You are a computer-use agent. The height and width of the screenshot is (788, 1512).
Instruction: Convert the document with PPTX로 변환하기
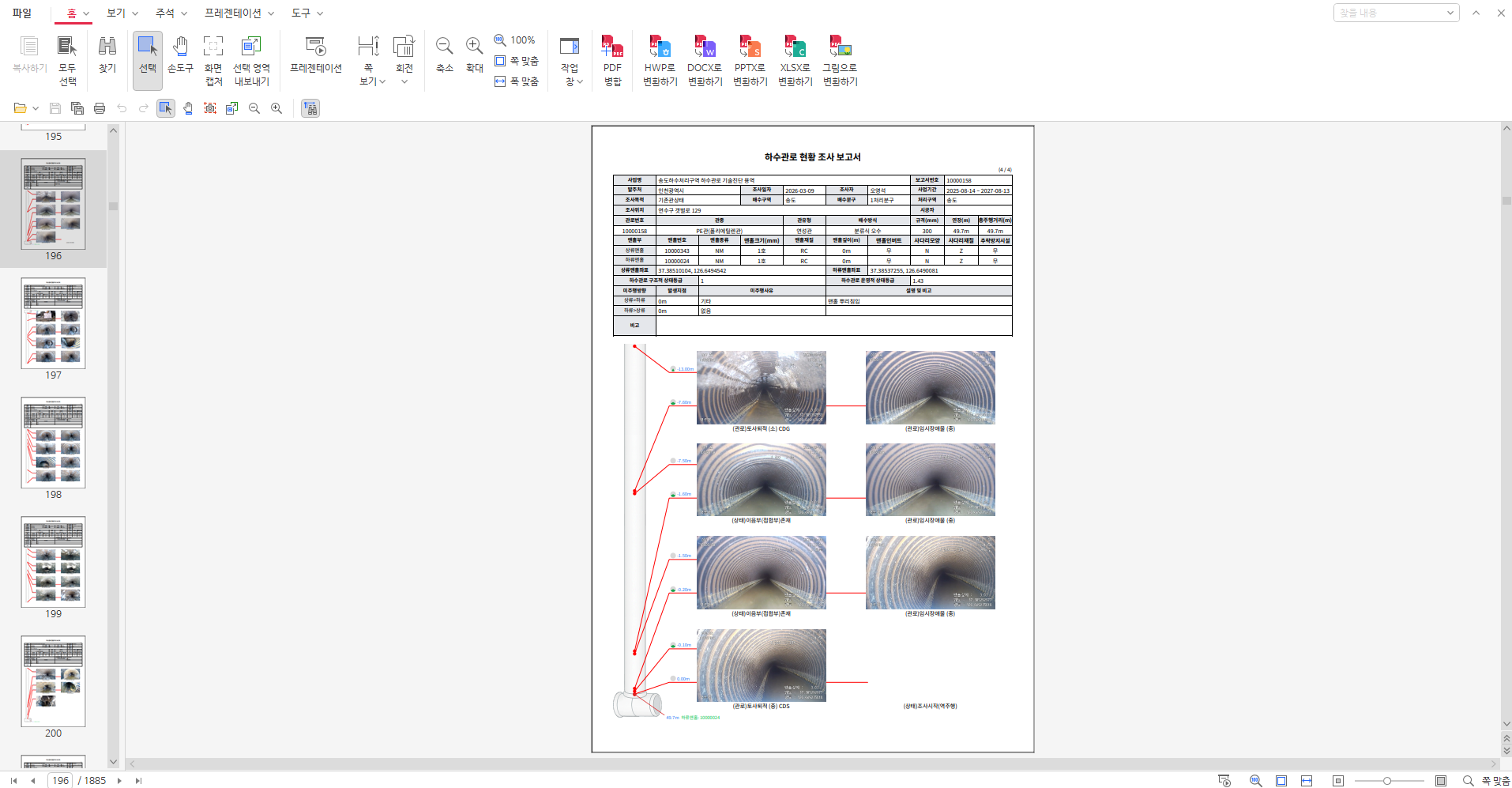click(750, 60)
